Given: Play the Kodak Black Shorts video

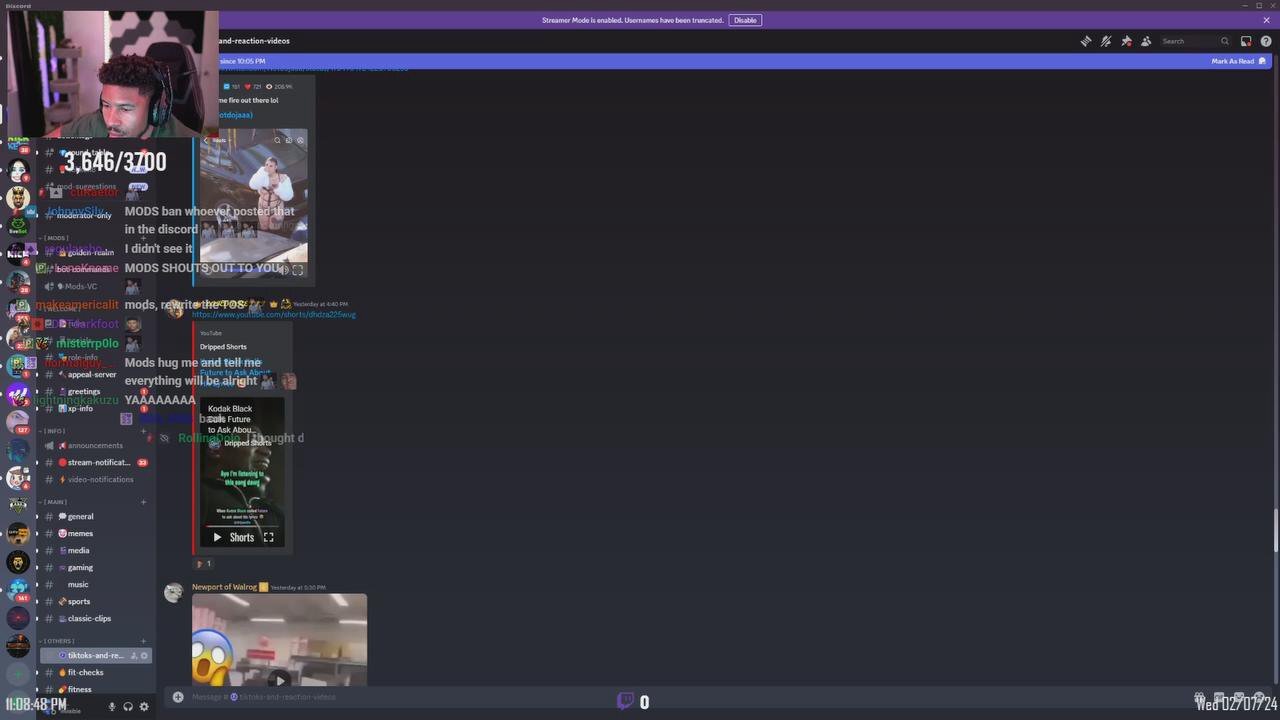Looking at the screenshot, I should [217, 537].
